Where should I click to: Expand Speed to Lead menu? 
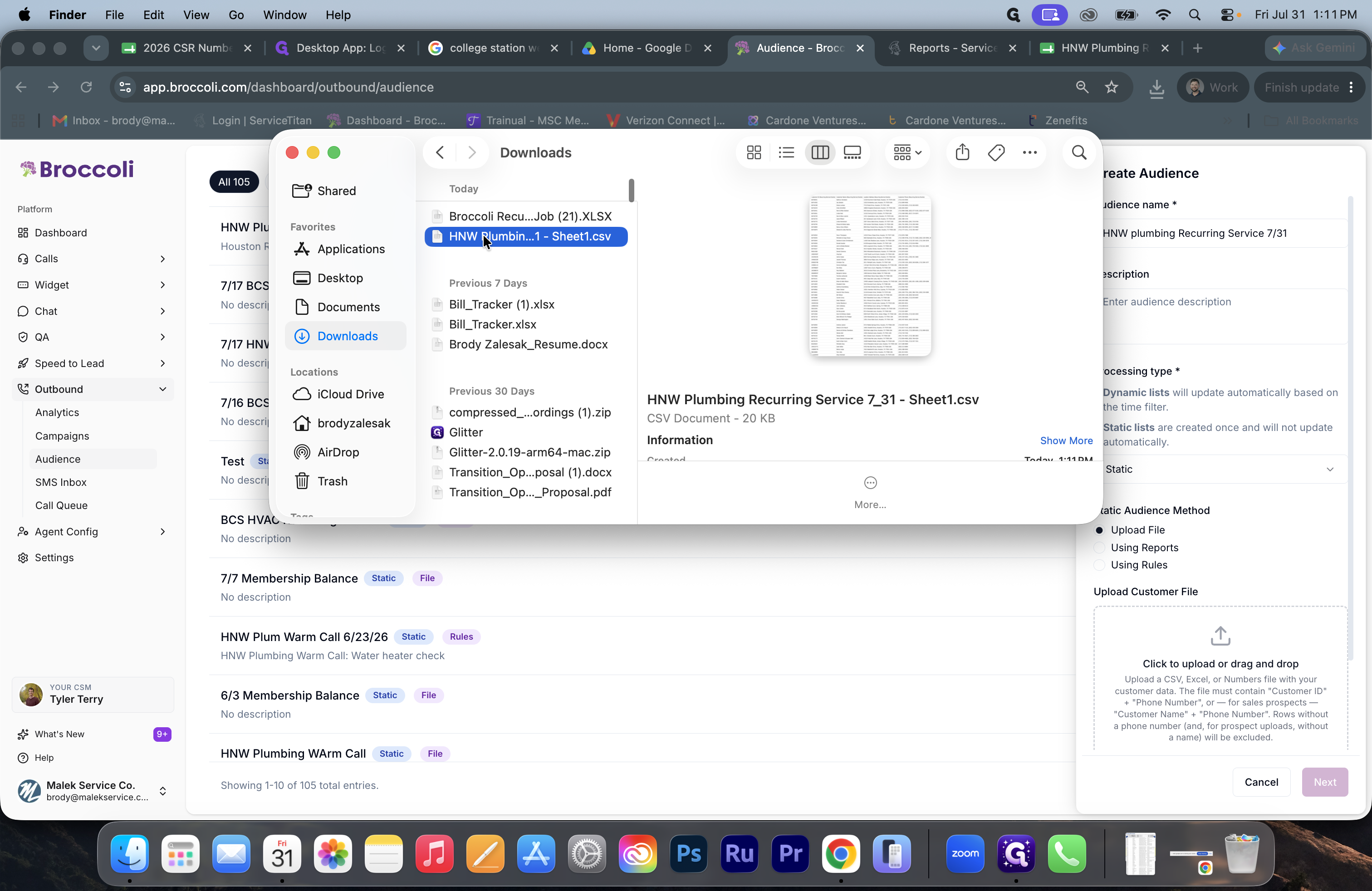point(92,363)
